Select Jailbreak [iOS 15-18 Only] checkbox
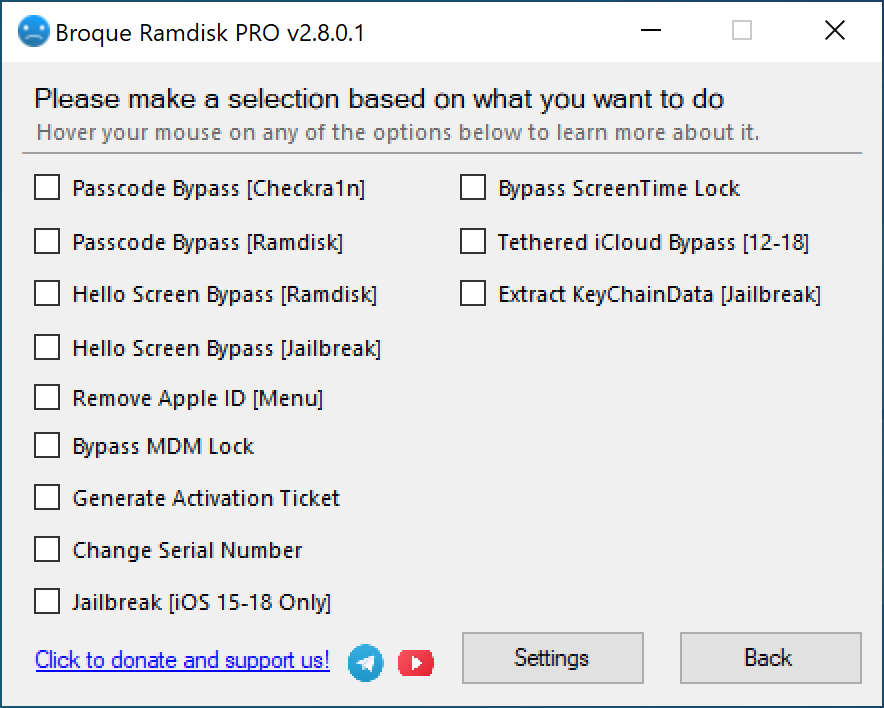Image resolution: width=884 pixels, height=708 pixels. pyautogui.click(x=47, y=601)
